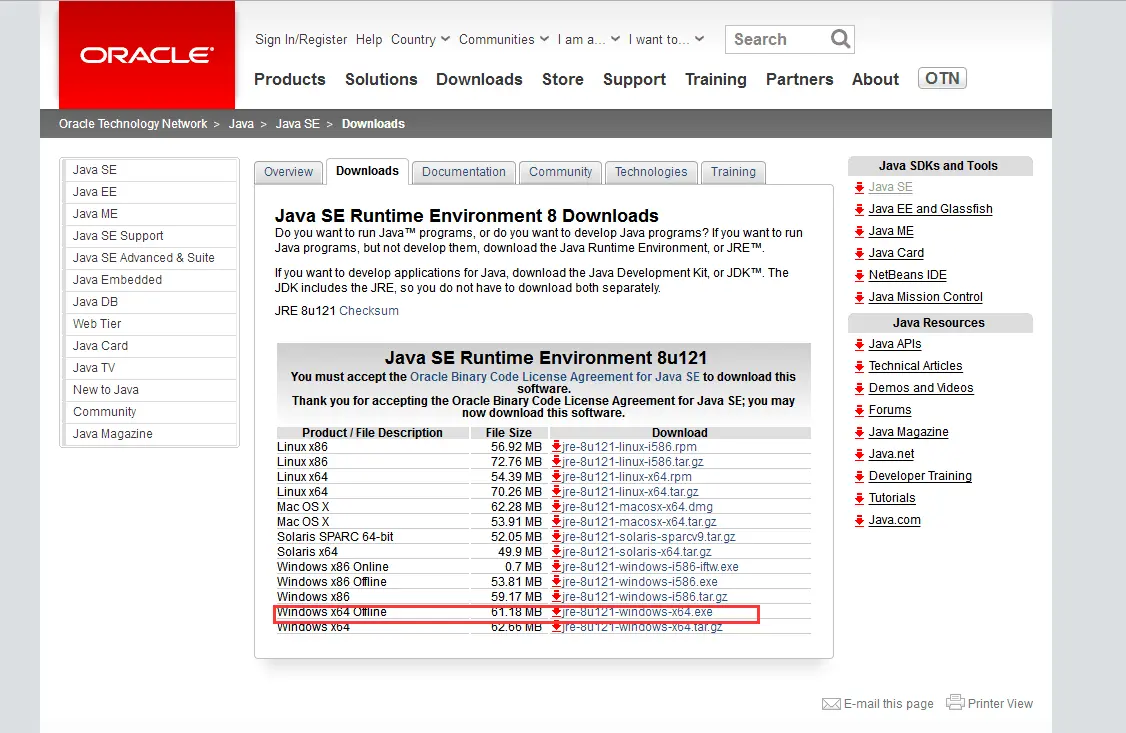Screen dimensions: 1126x733
Task: Click the printer icon for Printer View
Action: coord(955,702)
